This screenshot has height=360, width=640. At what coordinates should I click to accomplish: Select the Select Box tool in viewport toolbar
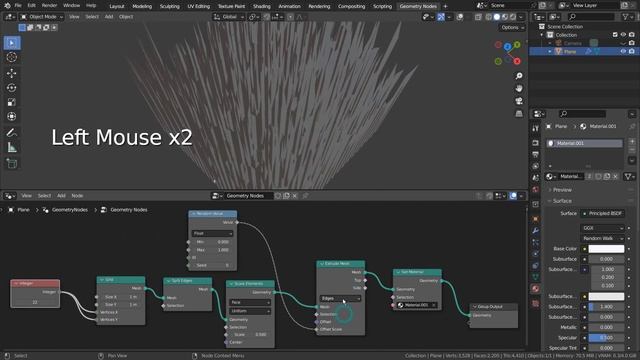coord(12,43)
